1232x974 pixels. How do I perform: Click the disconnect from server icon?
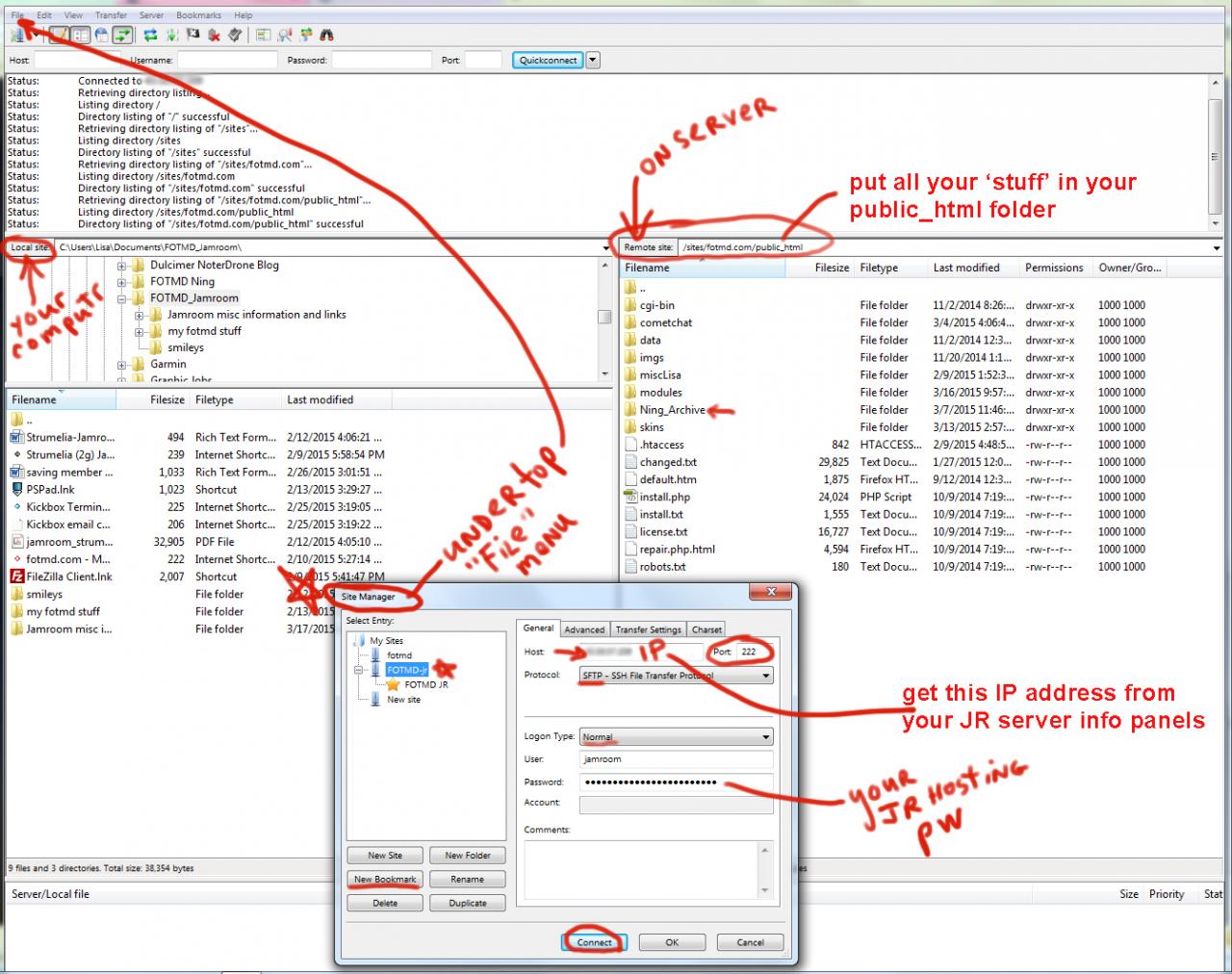(x=214, y=36)
